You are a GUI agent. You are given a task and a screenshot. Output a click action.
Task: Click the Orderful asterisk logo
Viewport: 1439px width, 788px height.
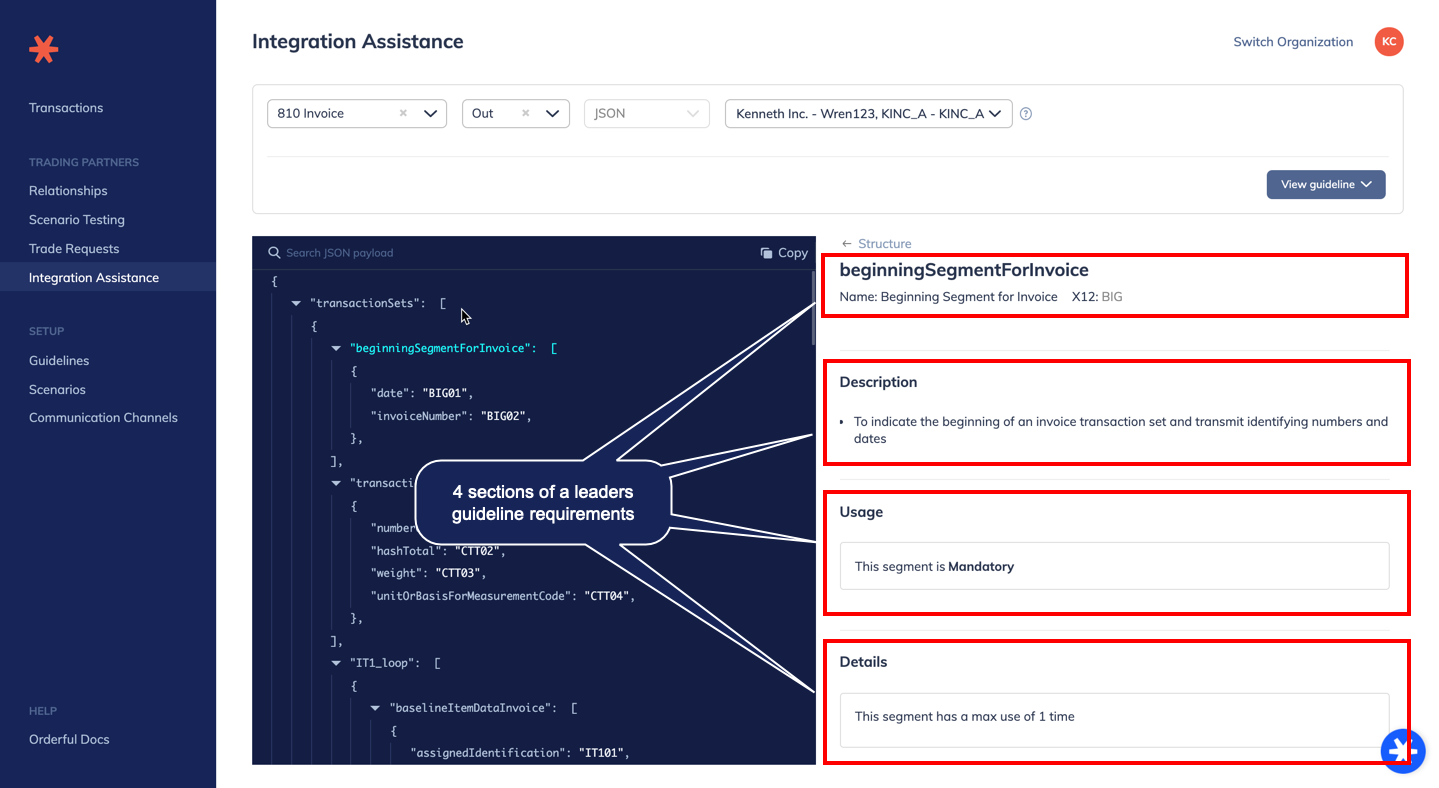[43, 48]
